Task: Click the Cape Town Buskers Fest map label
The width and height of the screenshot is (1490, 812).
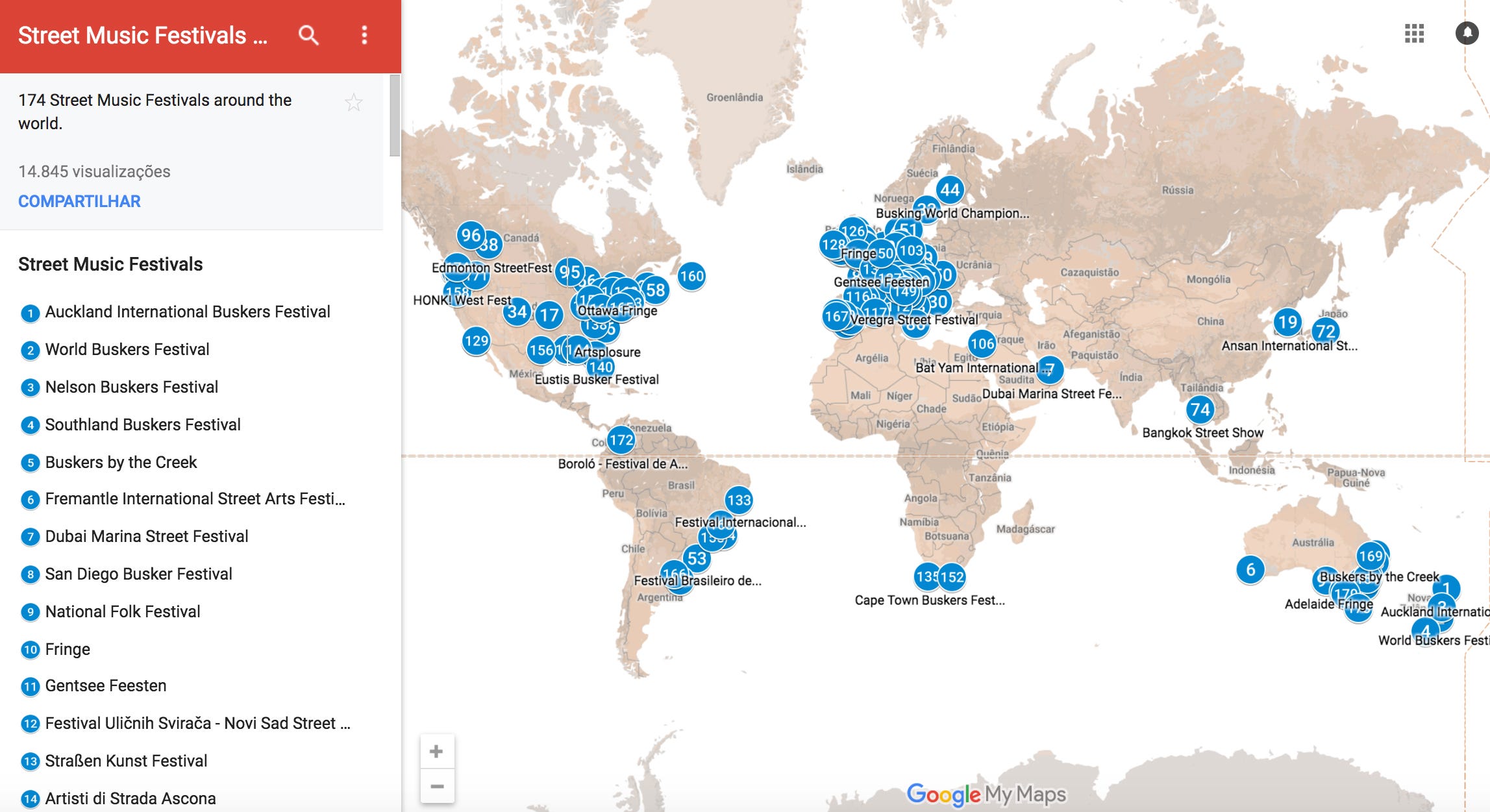Action: click(x=930, y=600)
